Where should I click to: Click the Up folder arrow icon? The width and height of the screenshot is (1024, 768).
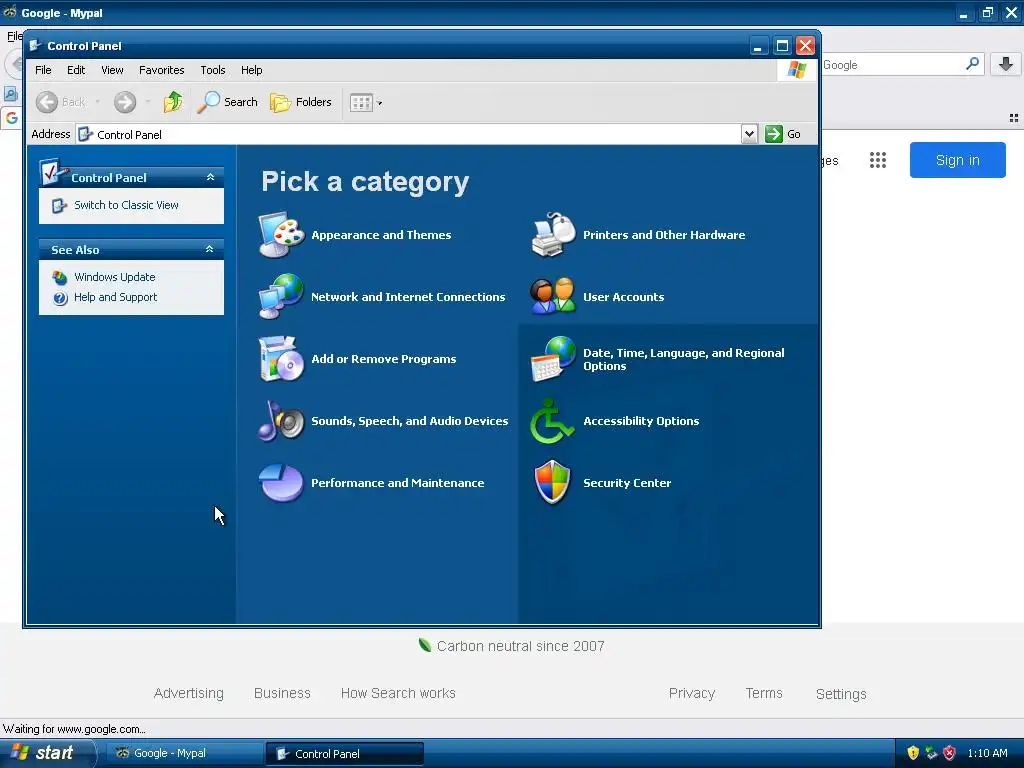(x=173, y=102)
